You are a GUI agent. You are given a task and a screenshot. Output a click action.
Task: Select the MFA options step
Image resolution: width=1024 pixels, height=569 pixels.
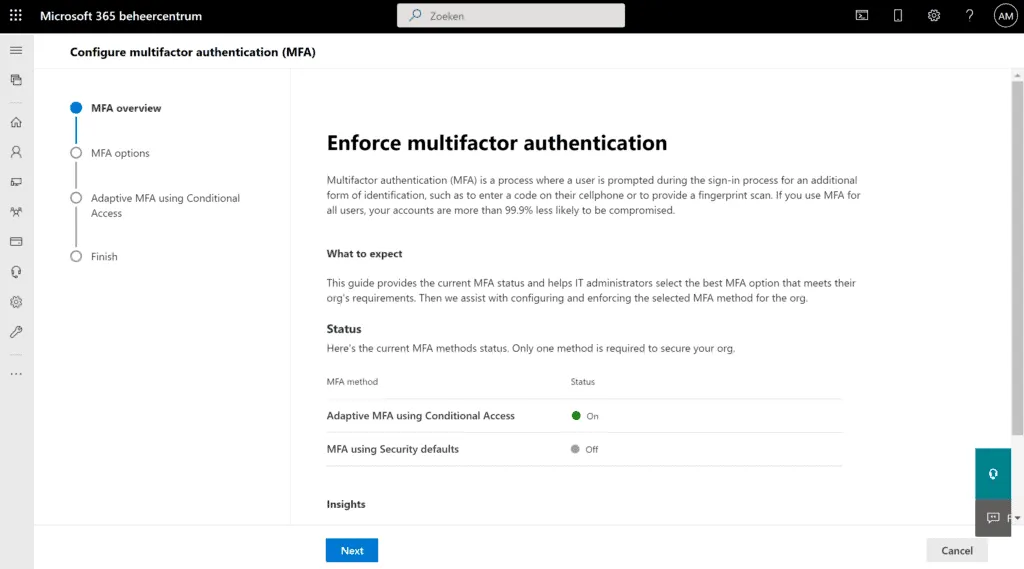pos(120,153)
